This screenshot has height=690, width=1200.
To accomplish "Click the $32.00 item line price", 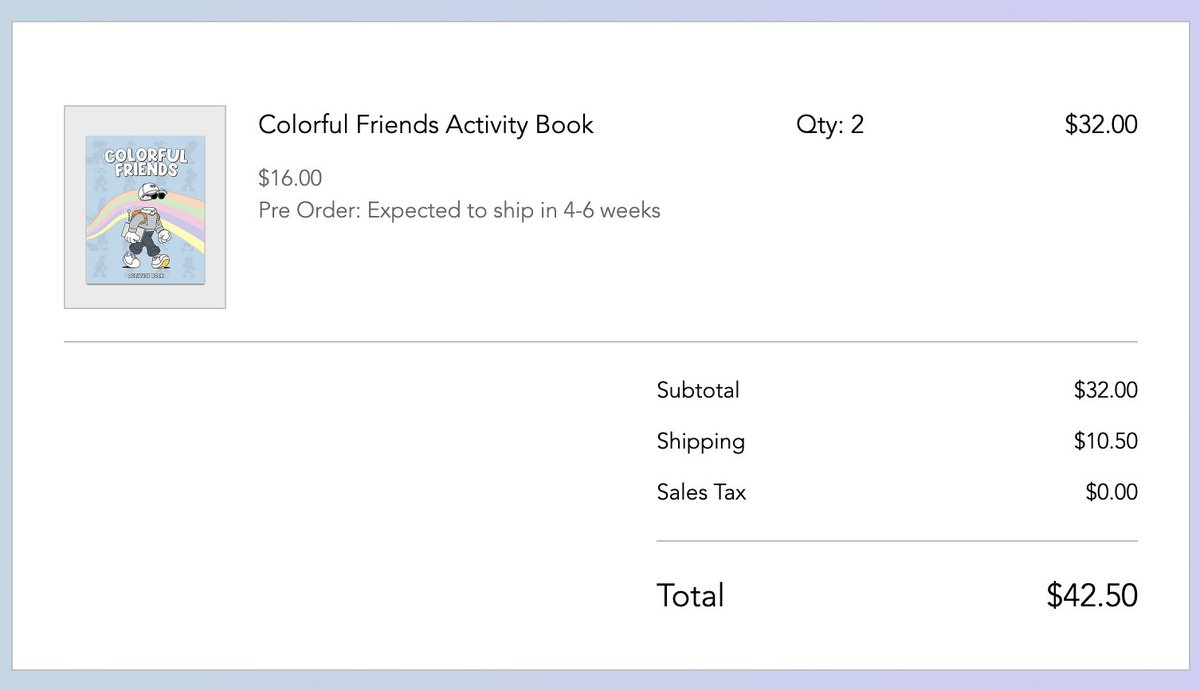I will click(1101, 125).
